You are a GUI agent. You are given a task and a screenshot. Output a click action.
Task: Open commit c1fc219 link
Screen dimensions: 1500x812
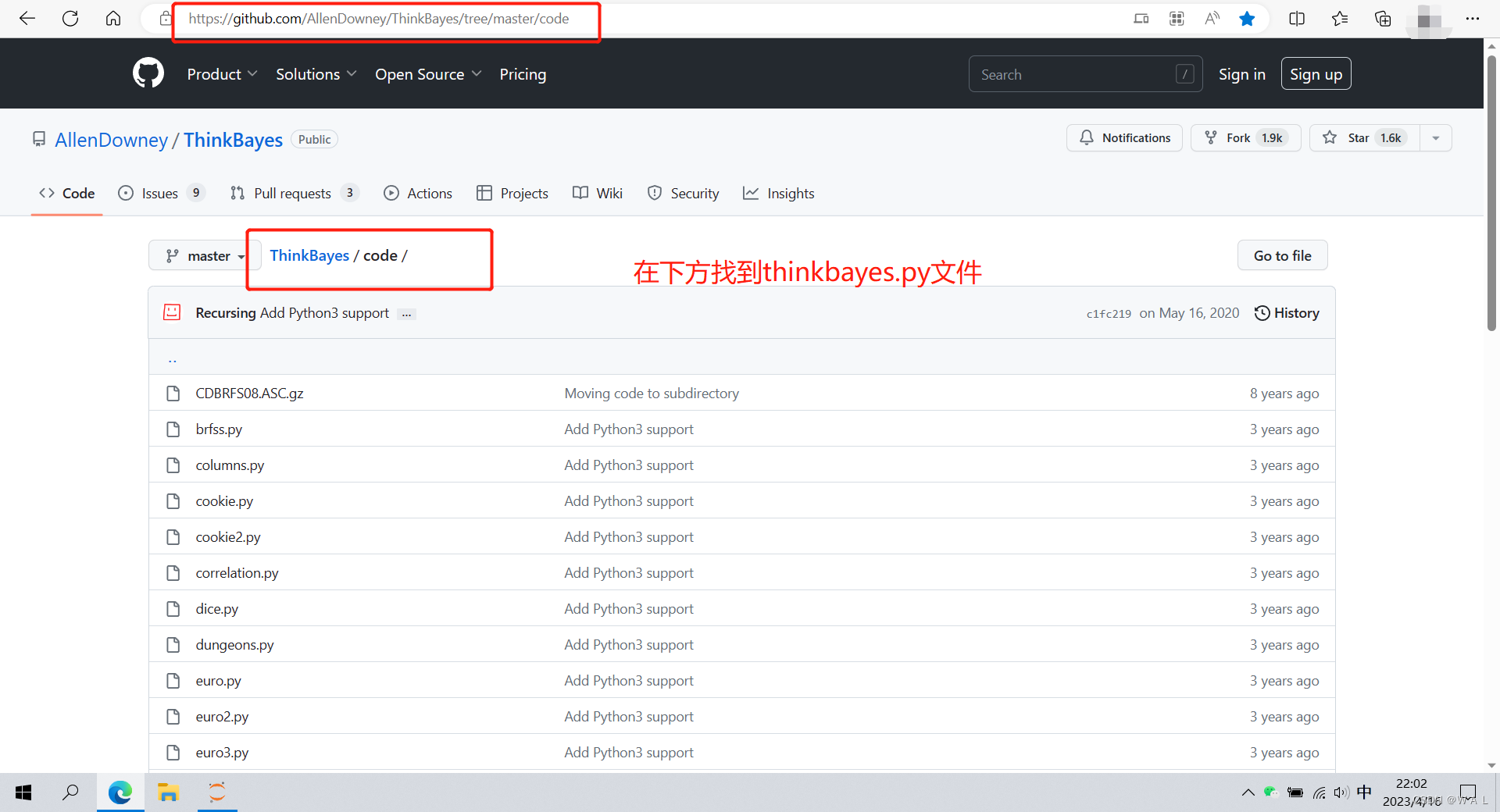tap(1109, 314)
